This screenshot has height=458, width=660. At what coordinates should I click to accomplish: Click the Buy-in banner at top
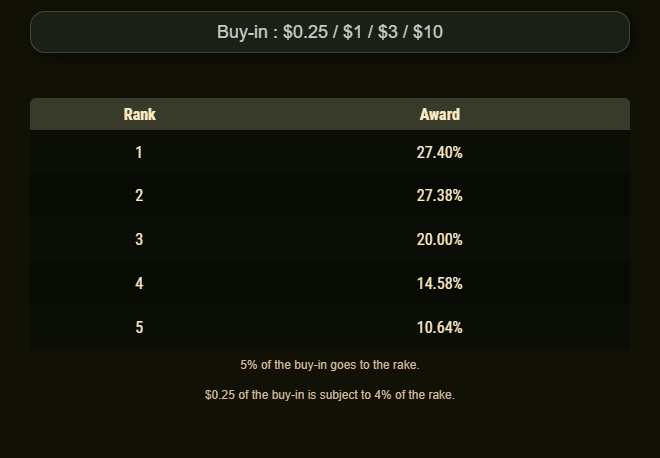[x=330, y=32]
